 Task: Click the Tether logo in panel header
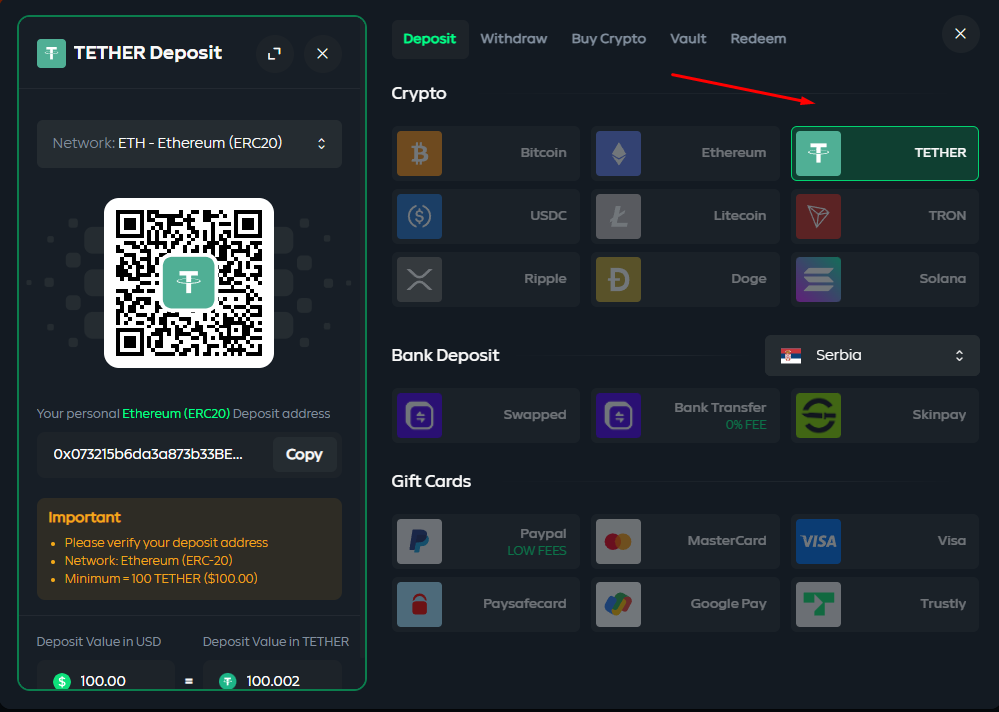pos(51,53)
